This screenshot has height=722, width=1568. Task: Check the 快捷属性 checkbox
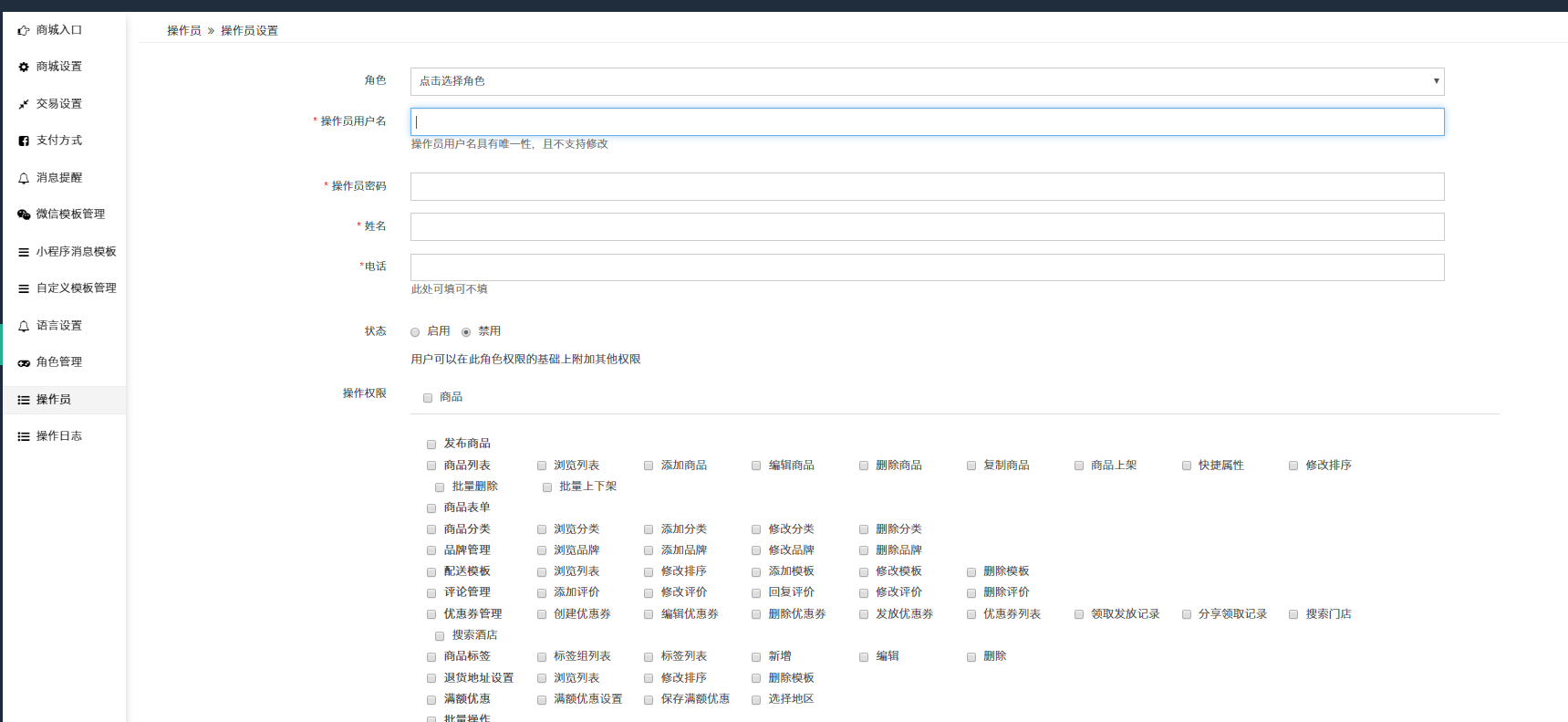[1187, 466]
